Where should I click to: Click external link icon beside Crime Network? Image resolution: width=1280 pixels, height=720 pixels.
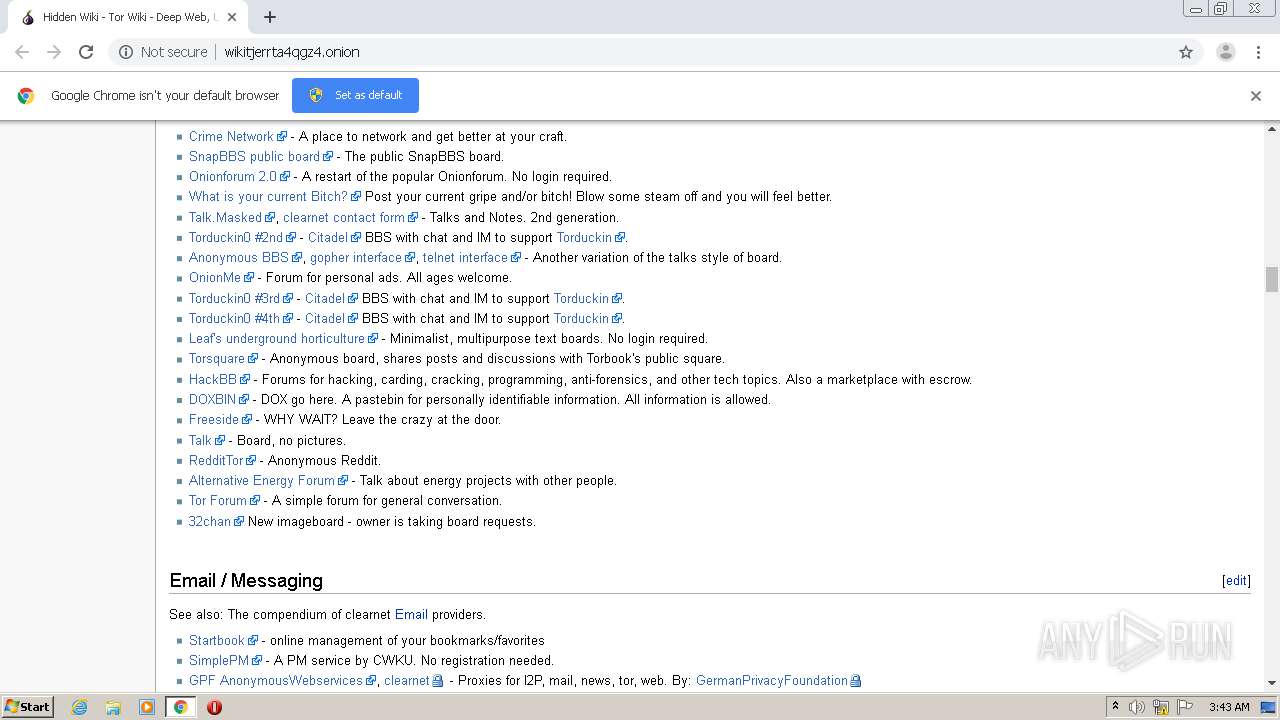coord(282,137)
